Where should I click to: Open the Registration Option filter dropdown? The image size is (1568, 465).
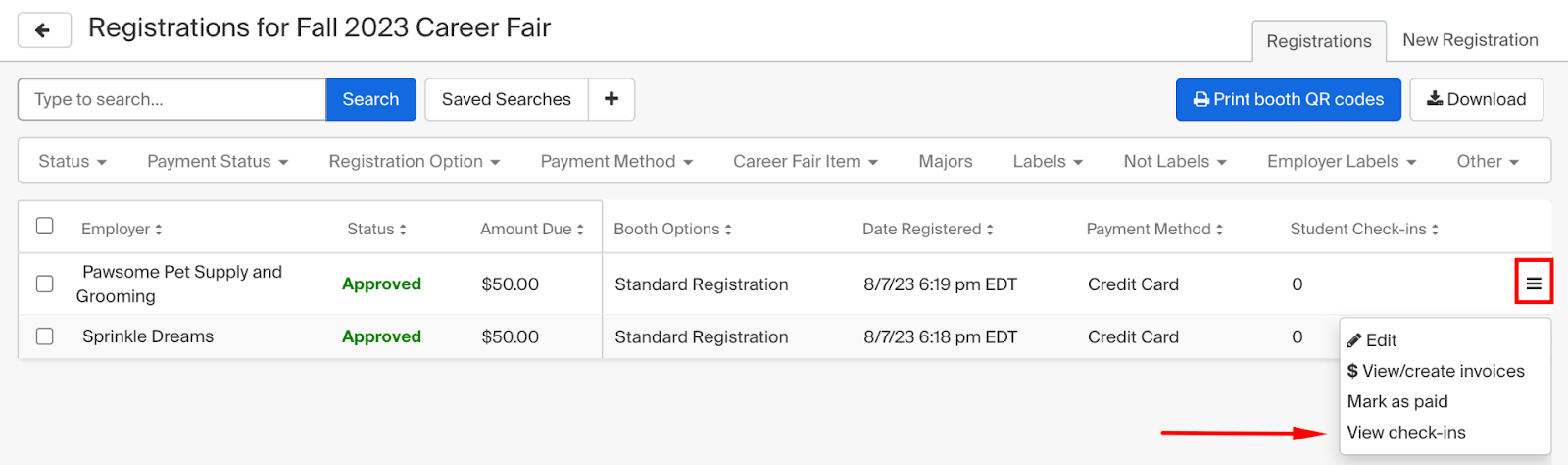point(415,161)
